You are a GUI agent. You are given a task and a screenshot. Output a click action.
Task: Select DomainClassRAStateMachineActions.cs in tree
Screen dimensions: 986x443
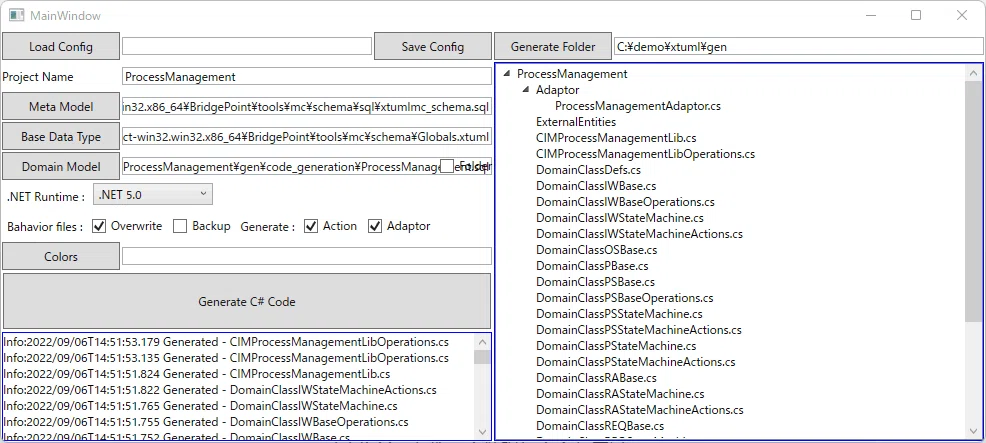coord(640,410)
